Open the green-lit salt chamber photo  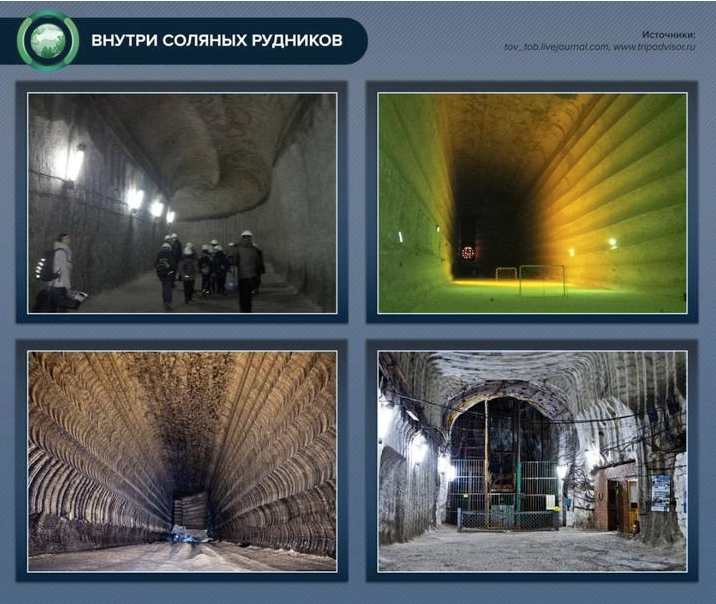tap(532, 203)
